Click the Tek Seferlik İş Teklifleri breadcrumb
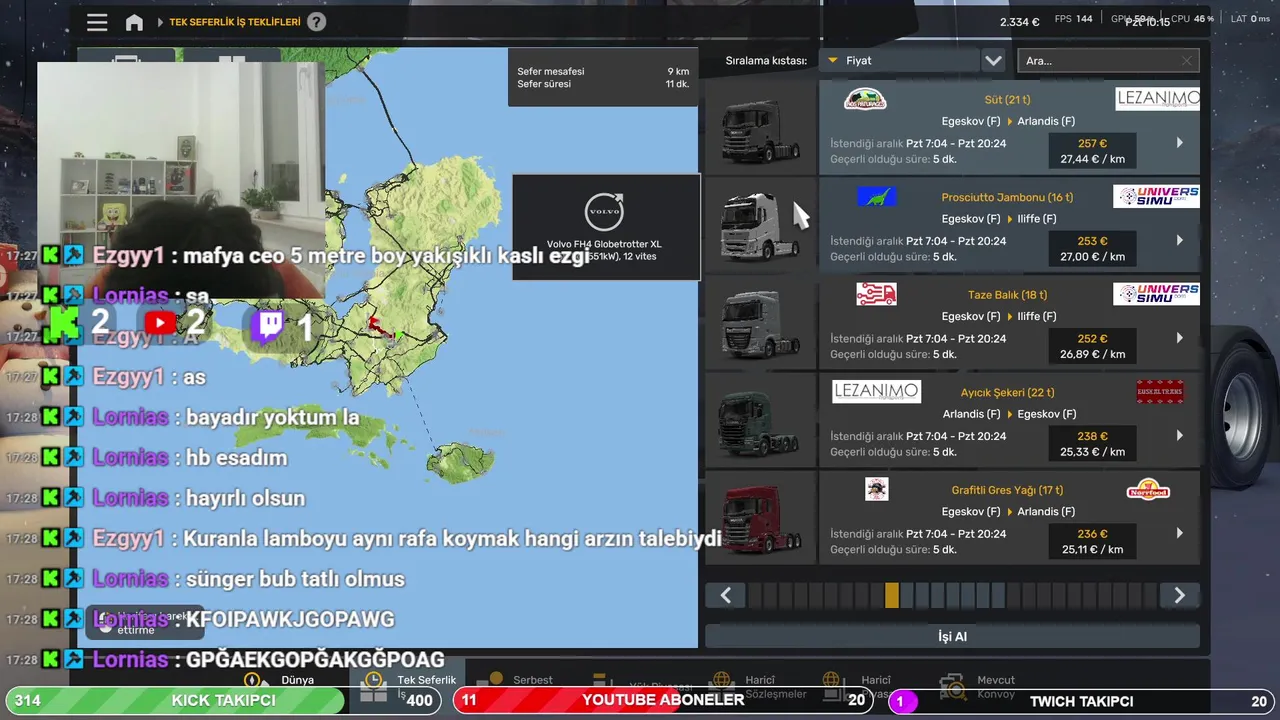The height and width of the screenshot is (720, 1280). pyautogui.click(x=235, y=22)
